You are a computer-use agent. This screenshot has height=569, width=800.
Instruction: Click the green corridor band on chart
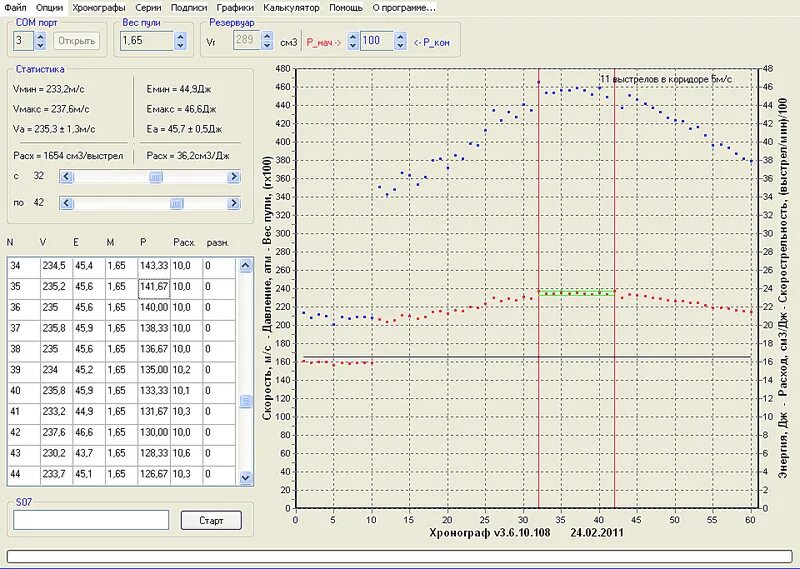[x=577, y=293]
